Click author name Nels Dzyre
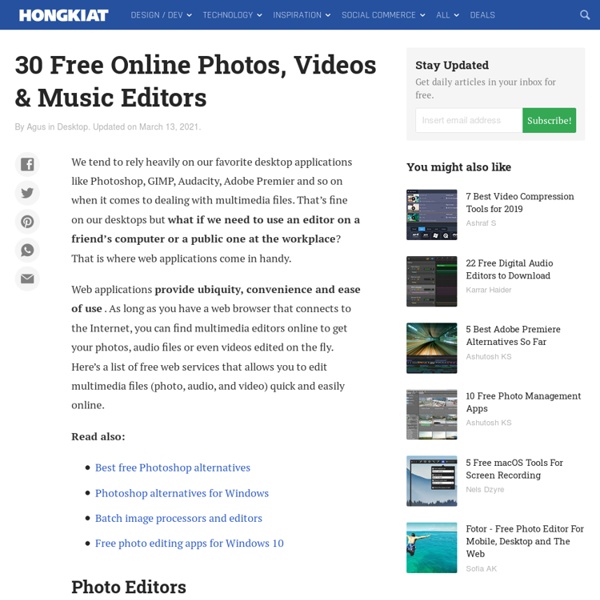This screenshot has height=600, width=600. [x=485, y=489]
